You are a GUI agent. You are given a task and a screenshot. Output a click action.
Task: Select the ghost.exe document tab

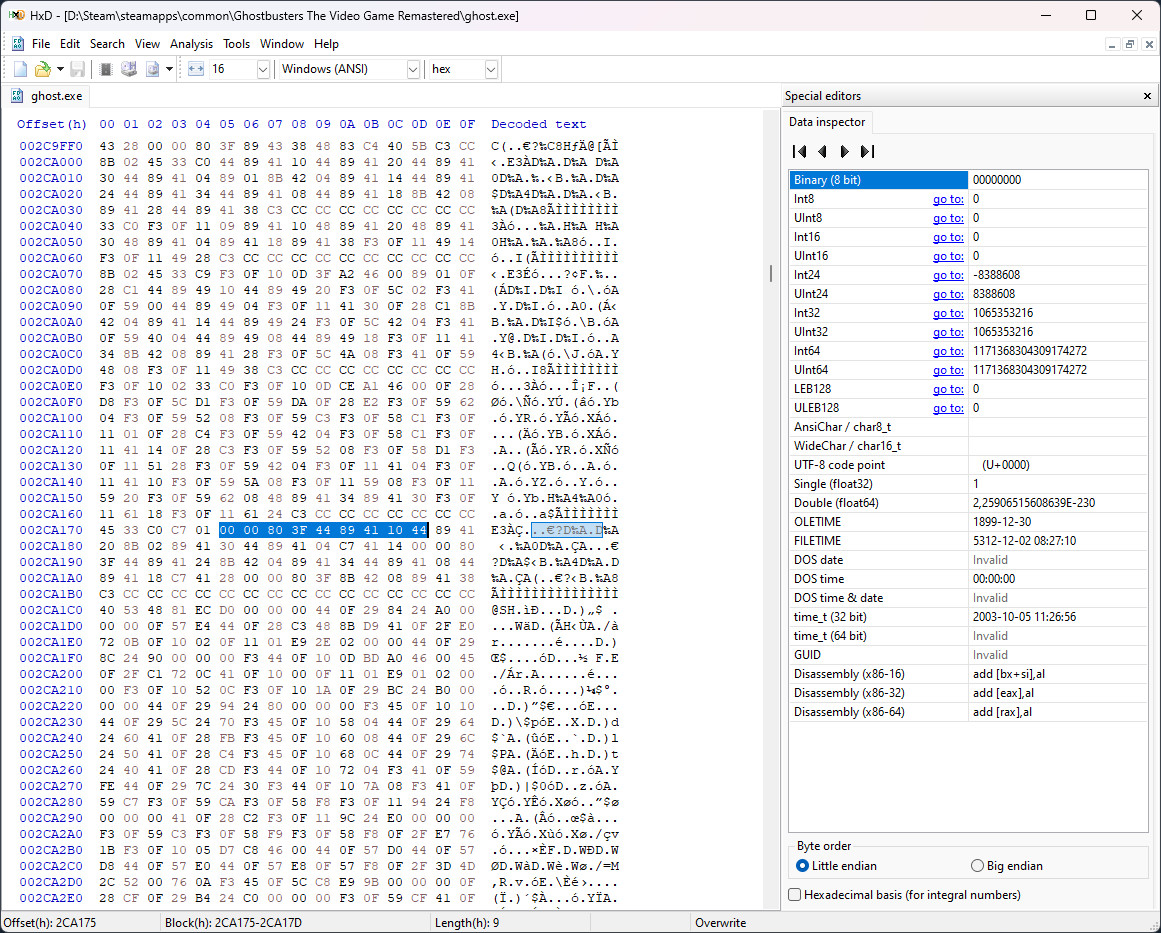(x=47, y=96)
